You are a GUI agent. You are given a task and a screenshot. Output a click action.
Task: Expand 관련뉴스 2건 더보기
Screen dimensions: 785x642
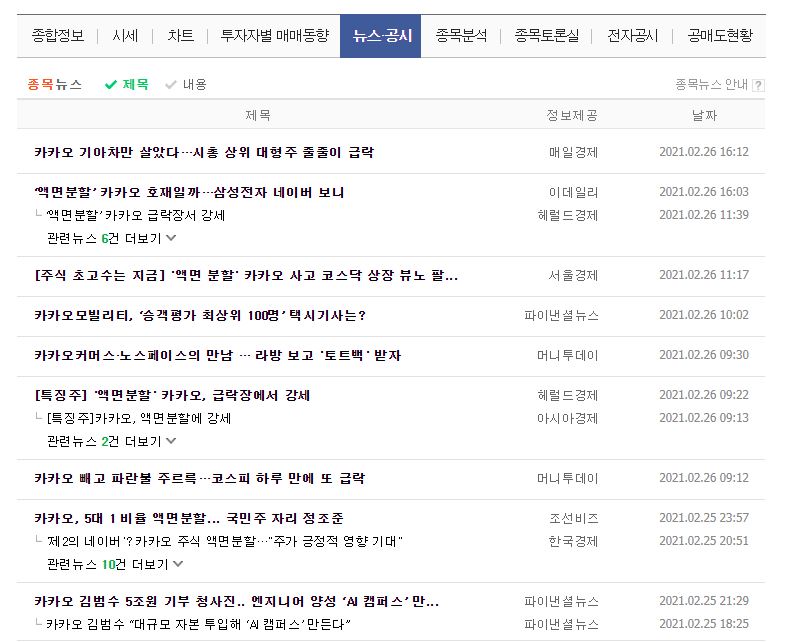coord(111,441)
